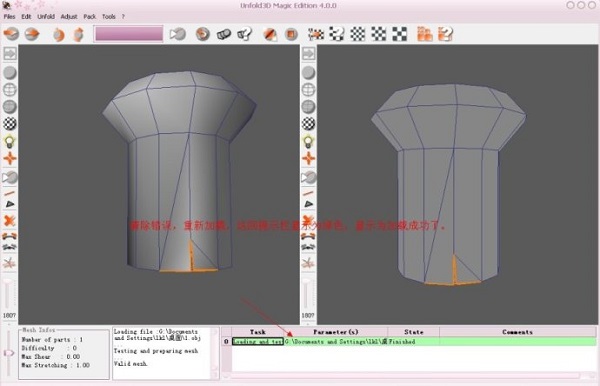Open the ? help menu

click(123, 16)
